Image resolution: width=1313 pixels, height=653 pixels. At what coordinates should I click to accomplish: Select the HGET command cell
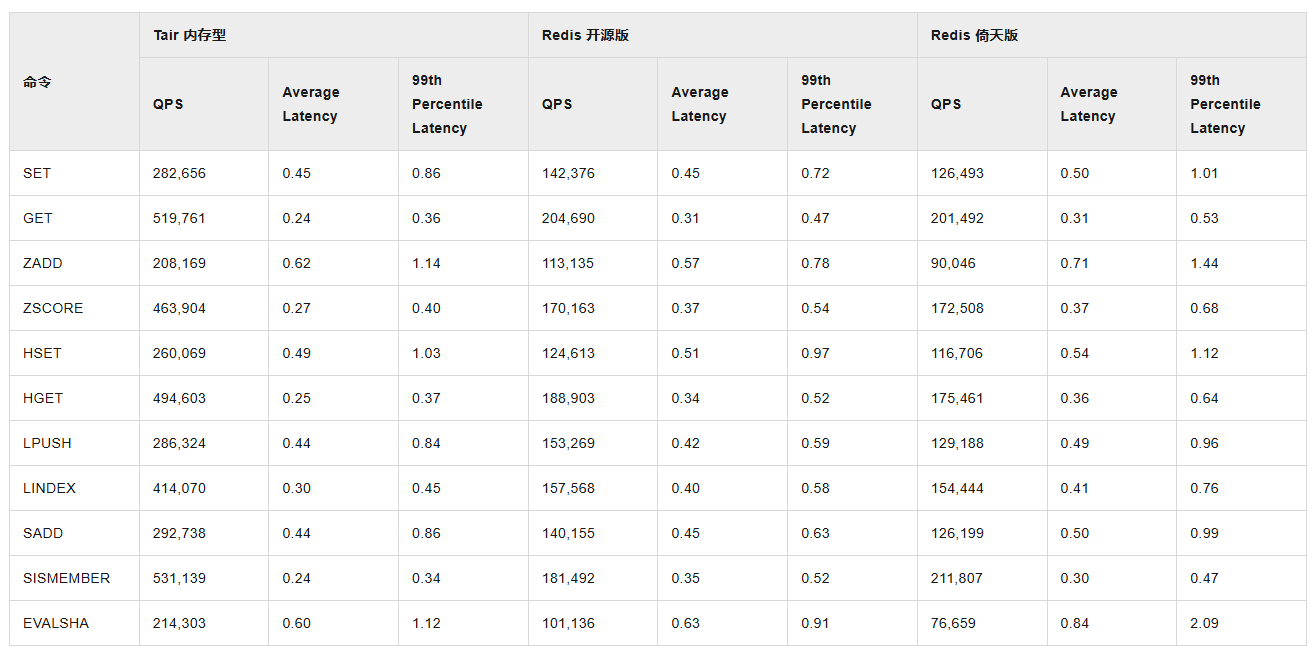pyautogui.click(x=43, y=398)
